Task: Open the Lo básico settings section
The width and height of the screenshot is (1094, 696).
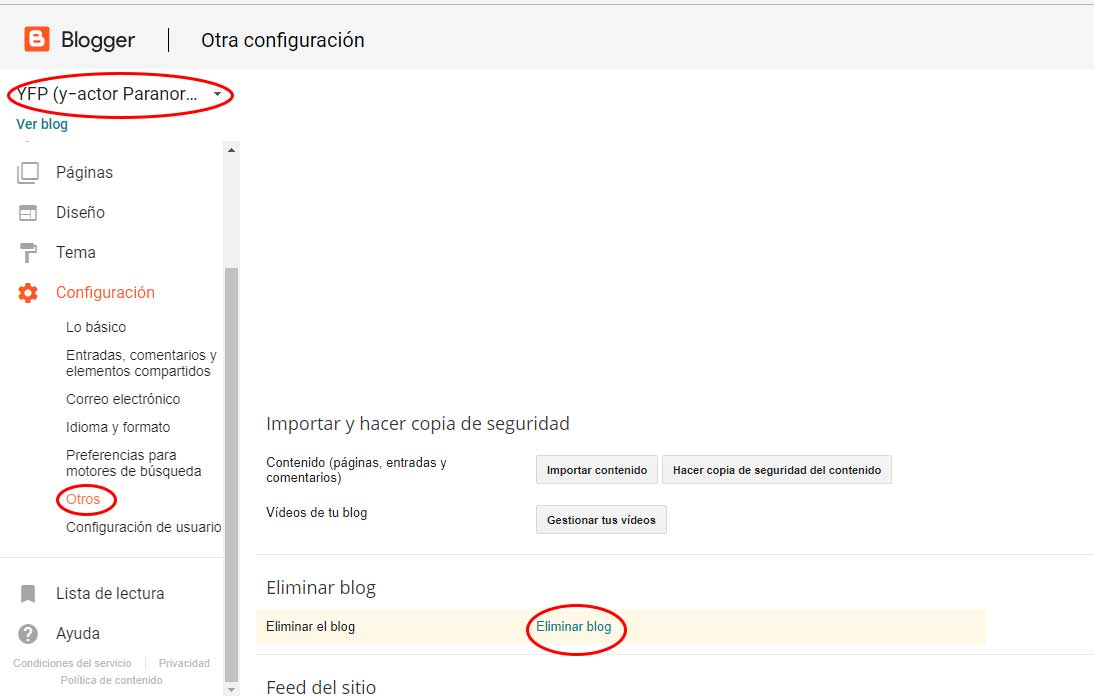Action: click(96, 327)
